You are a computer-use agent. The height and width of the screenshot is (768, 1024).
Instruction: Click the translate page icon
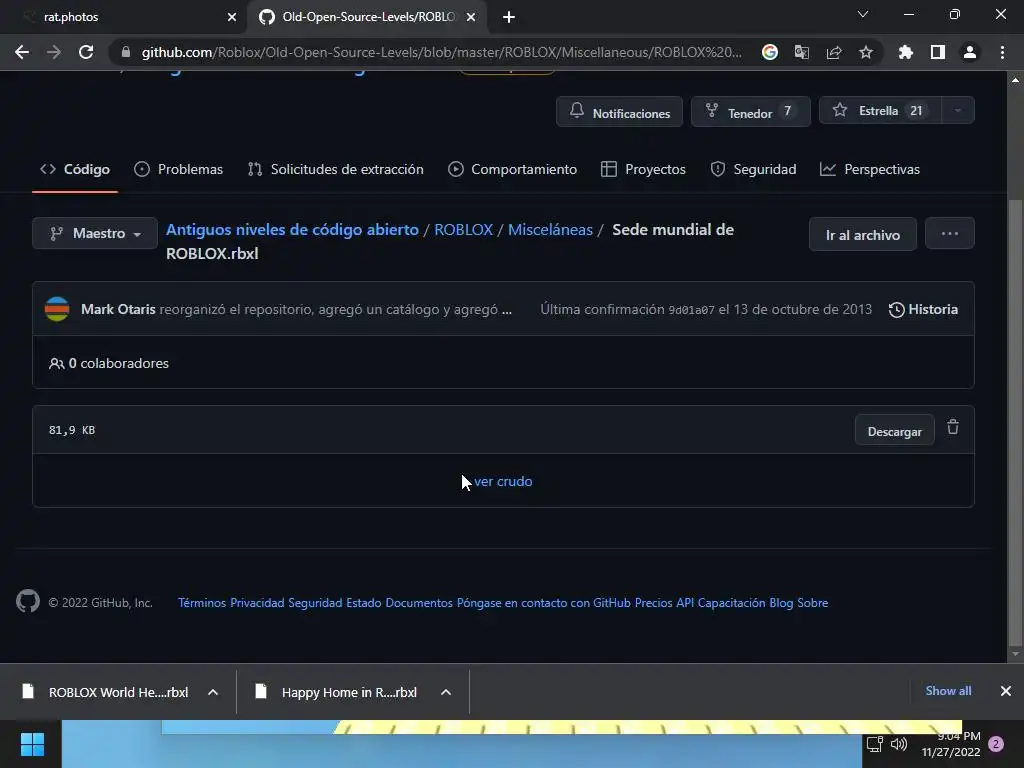(x=802, y=52)
